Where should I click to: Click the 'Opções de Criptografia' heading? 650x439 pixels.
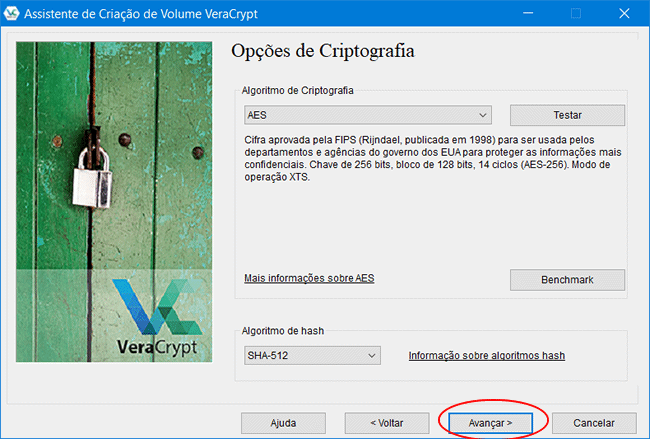322,50
